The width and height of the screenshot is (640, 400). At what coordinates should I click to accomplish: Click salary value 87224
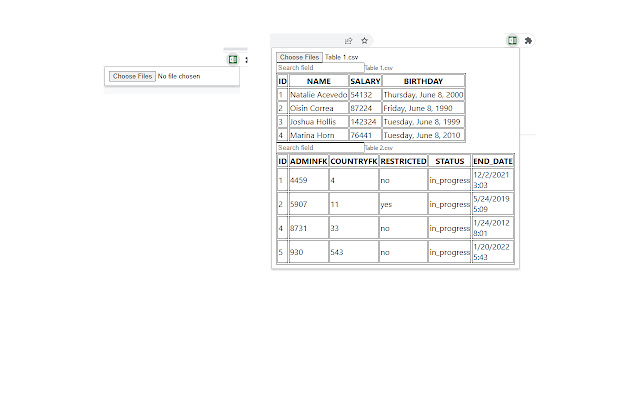(365, 108)
